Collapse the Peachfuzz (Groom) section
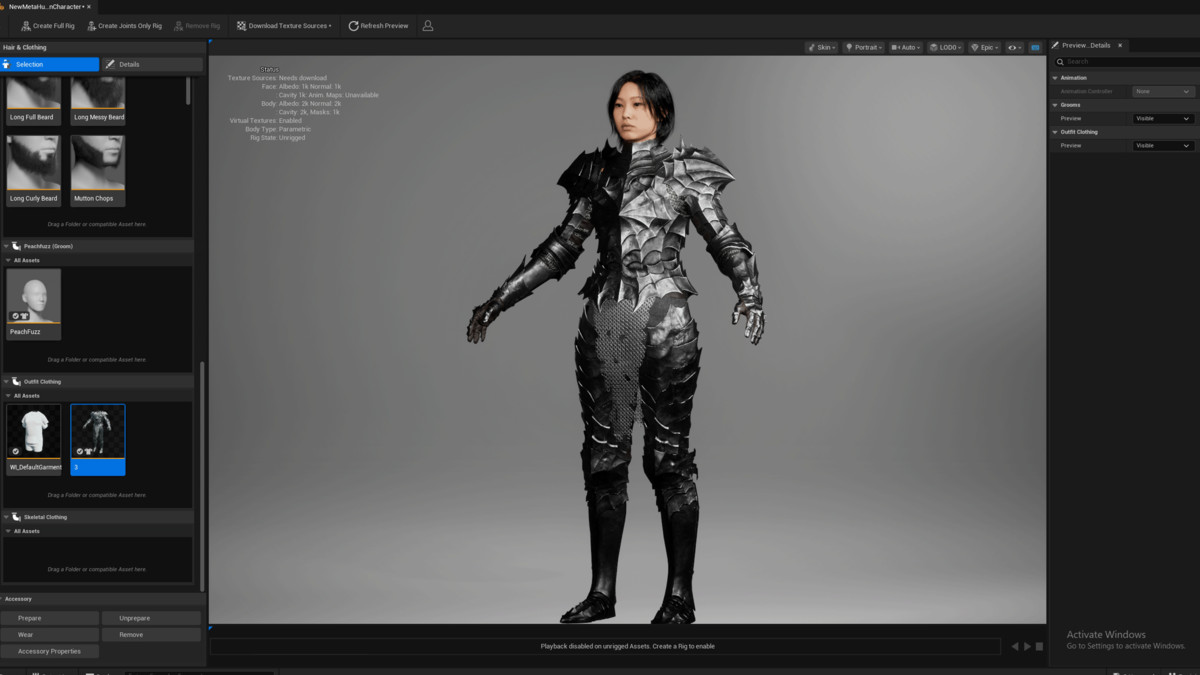 coord(8,246)
